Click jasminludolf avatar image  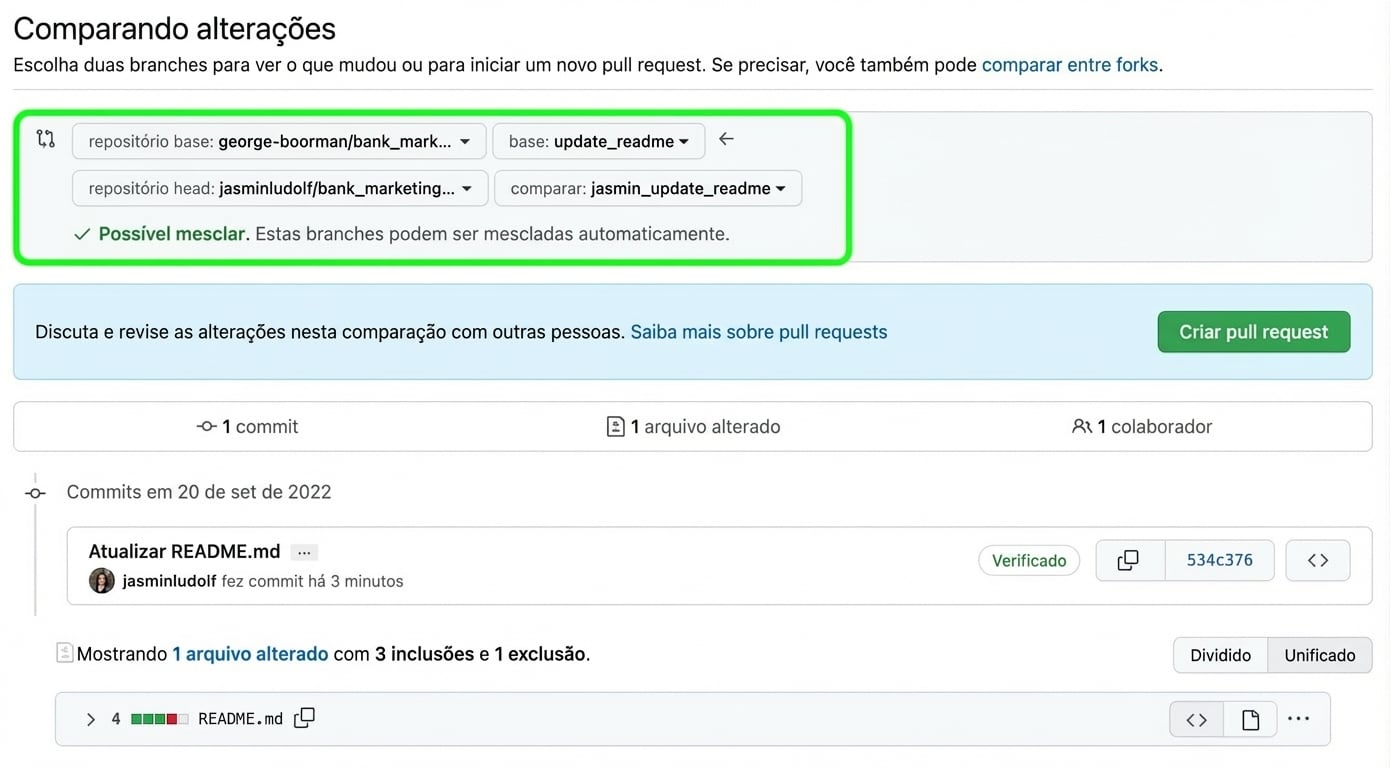[102, 581]
